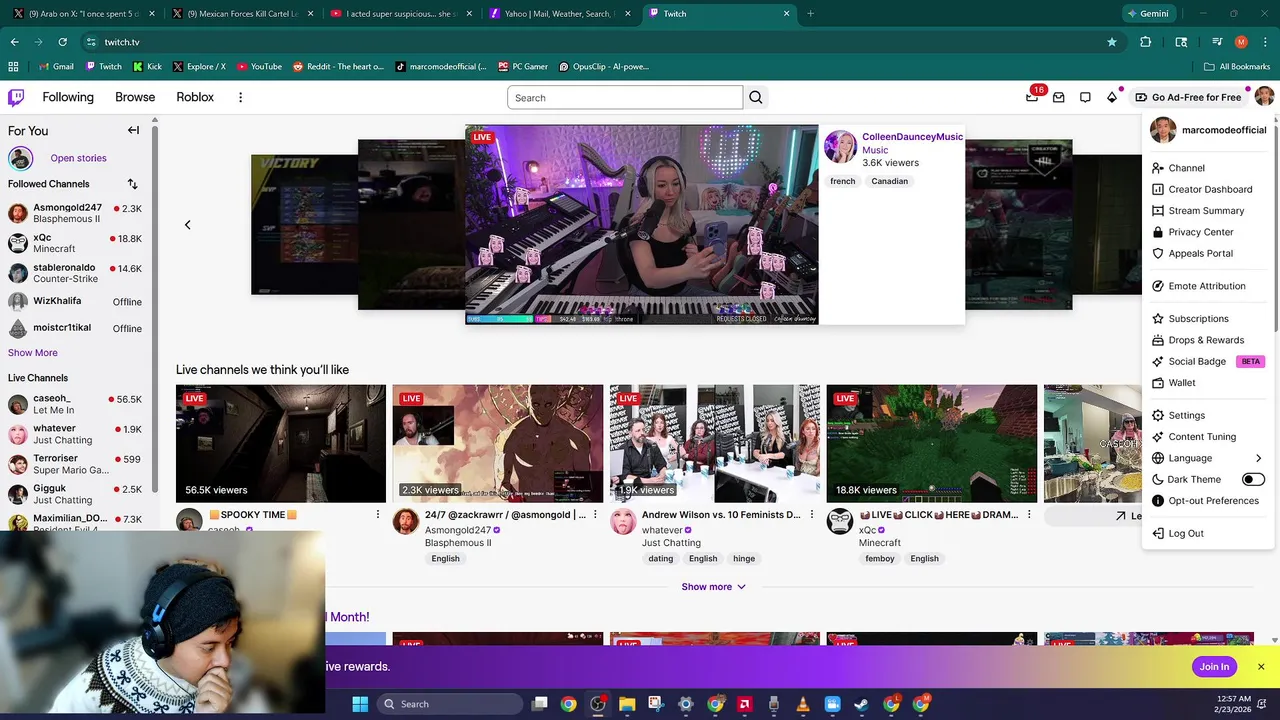Image resolution: width=1280 pixels, height=720 pixels.
Task: Open Steam from the taskbar
Action: pos(861,704)
